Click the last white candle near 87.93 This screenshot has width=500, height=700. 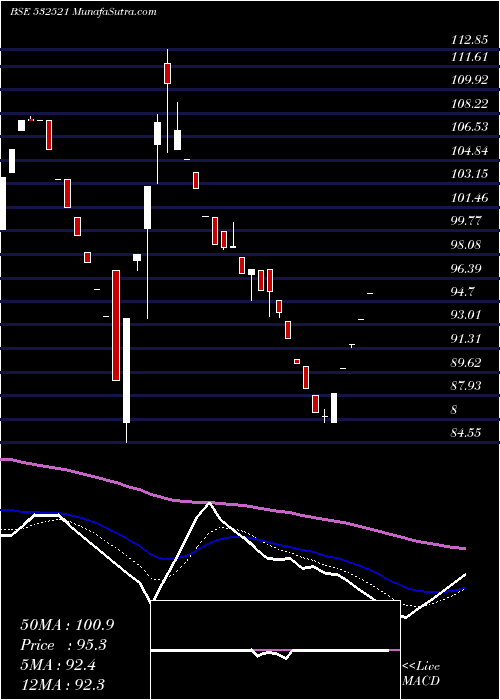coord(334,408)
